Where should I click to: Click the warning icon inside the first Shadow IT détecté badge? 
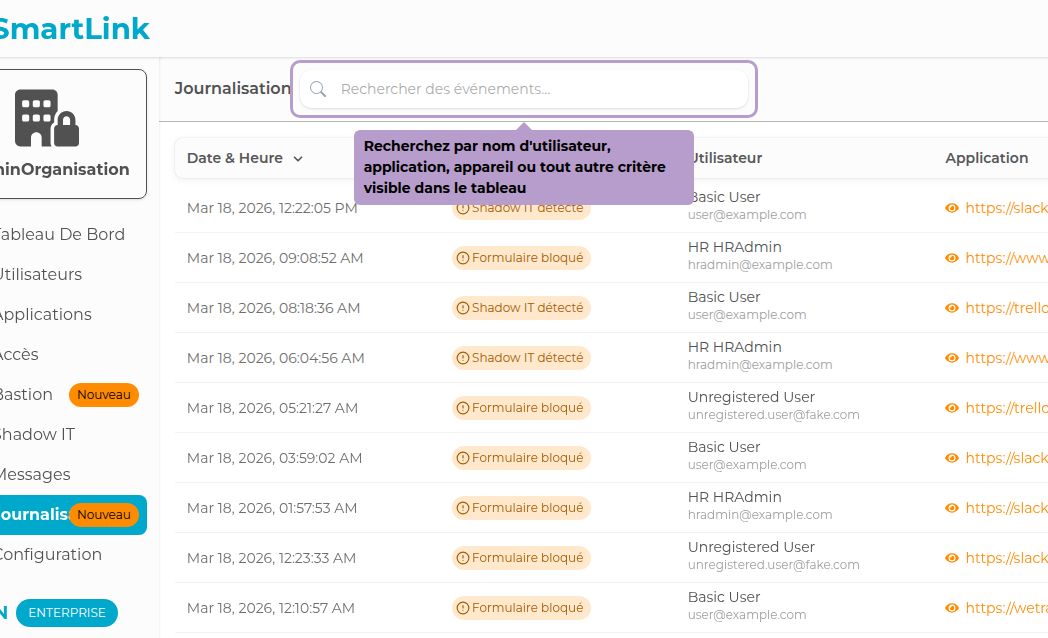[461, 207]
